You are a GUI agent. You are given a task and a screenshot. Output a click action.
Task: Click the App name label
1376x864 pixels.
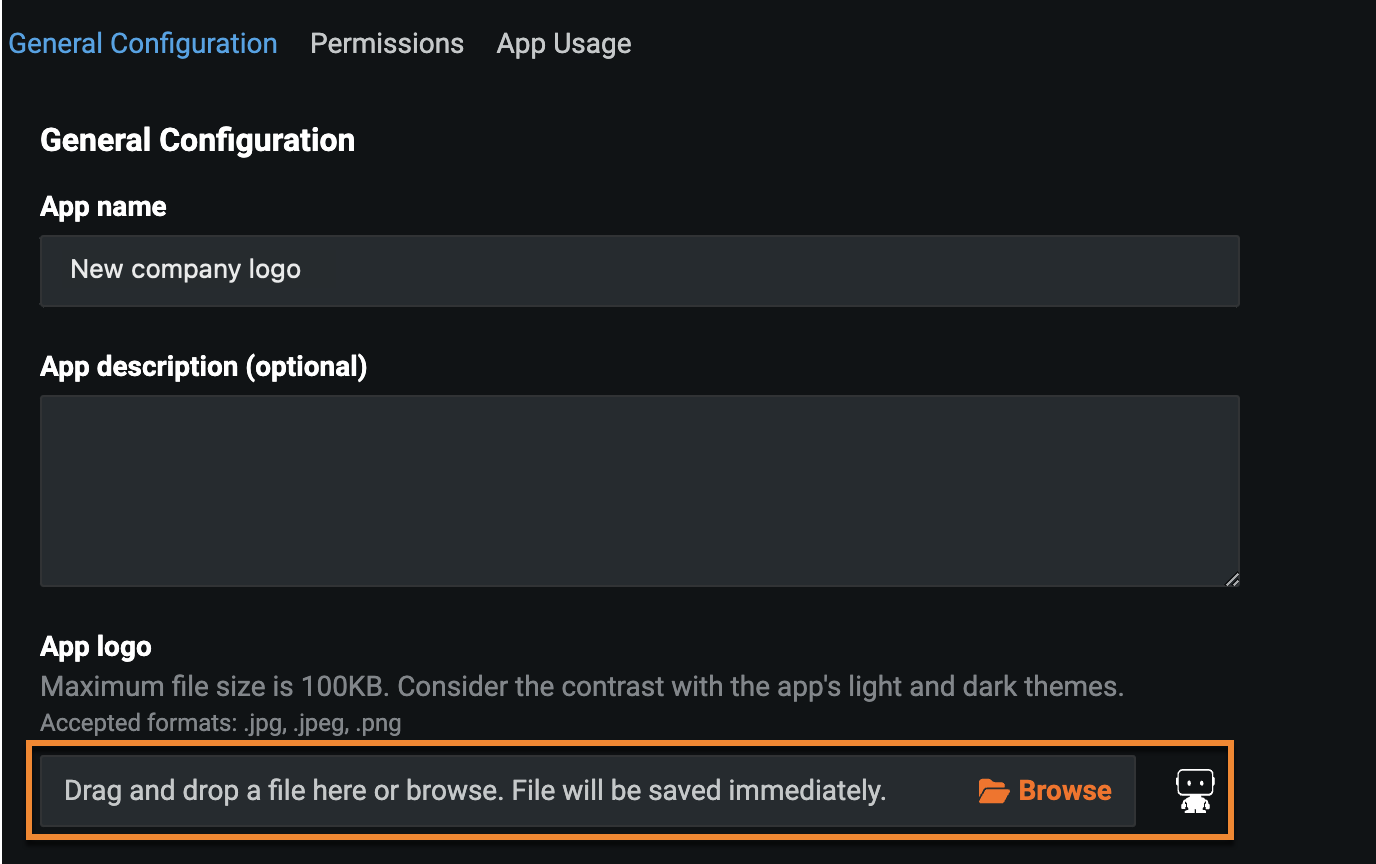pyautogui.click(x=103, y=207)
